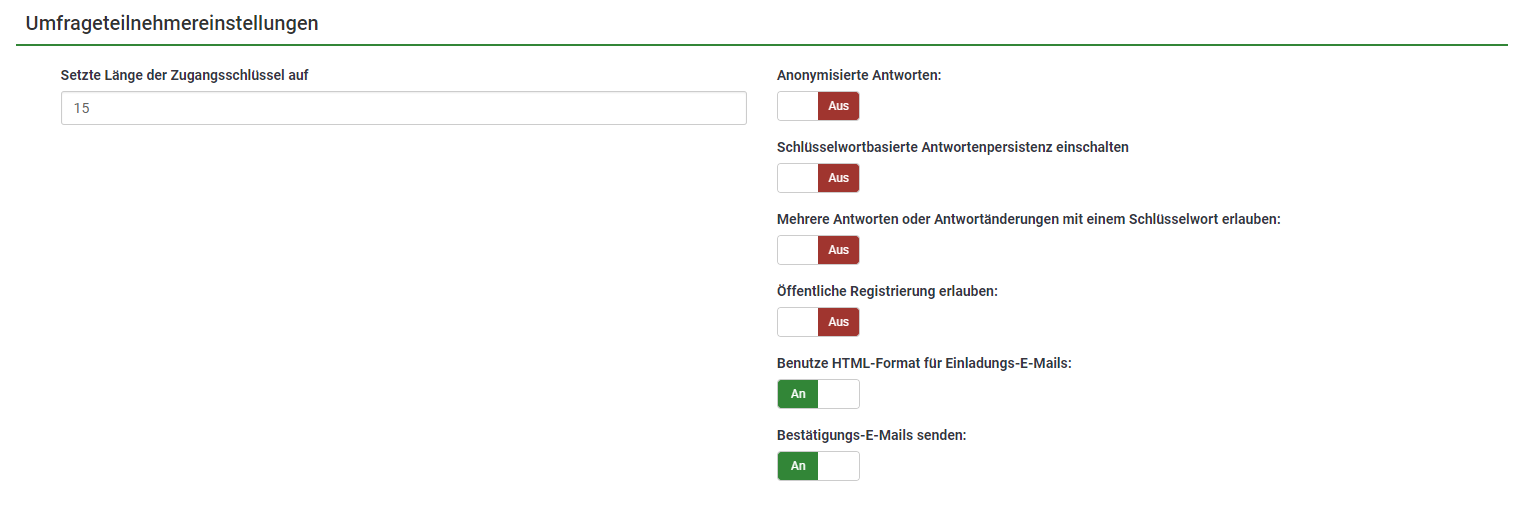Click the "Bestätigungs-E-Mails senden:" label text
Screen dimensions: 1516x511
tap(871, 435)
